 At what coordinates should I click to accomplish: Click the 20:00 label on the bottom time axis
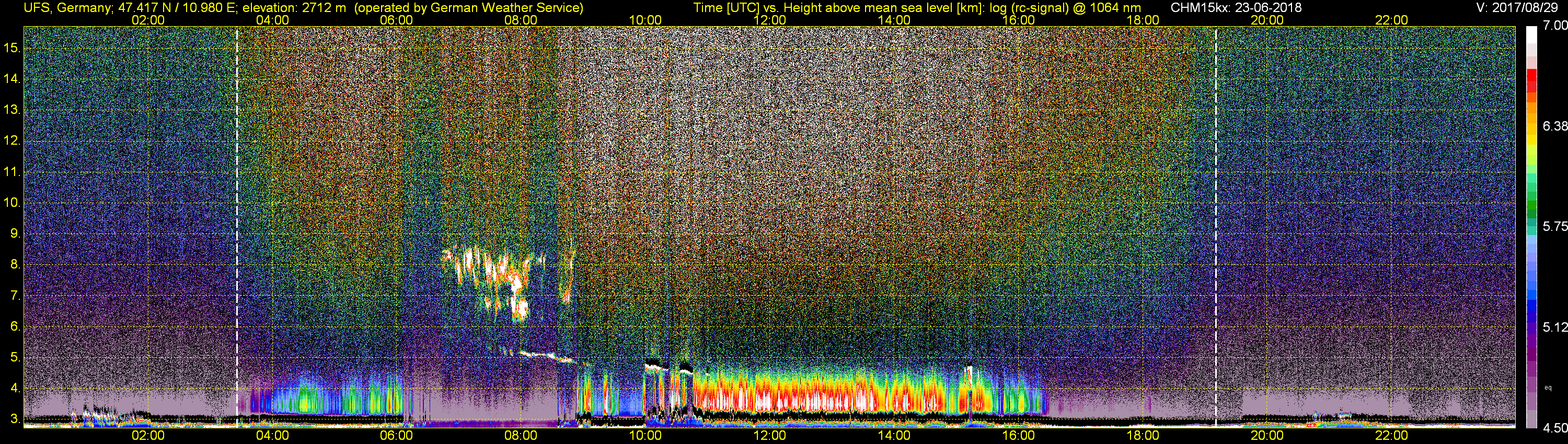1267,436
